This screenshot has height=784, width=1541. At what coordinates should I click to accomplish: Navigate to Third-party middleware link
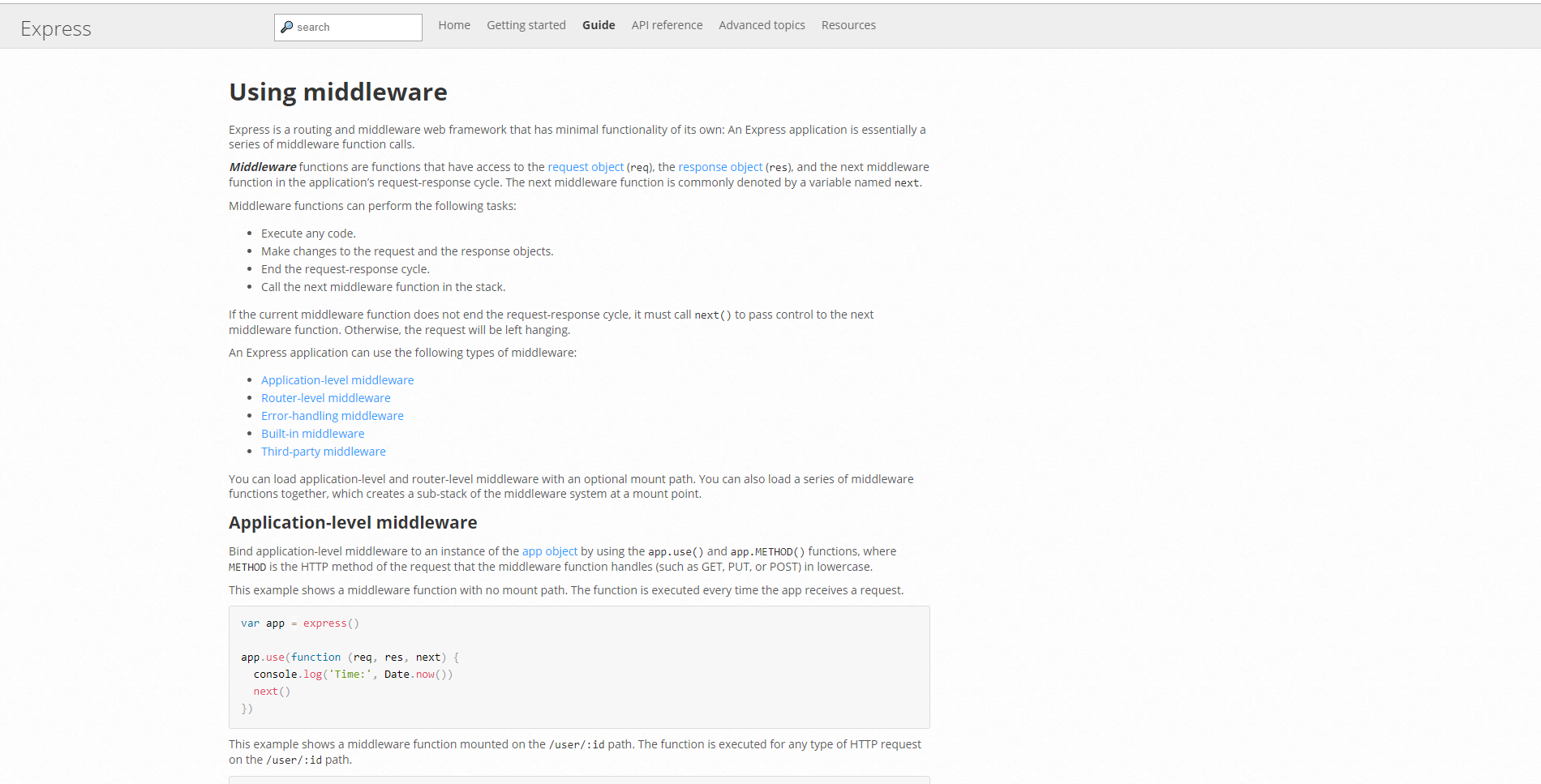click(x=324, y=452)
